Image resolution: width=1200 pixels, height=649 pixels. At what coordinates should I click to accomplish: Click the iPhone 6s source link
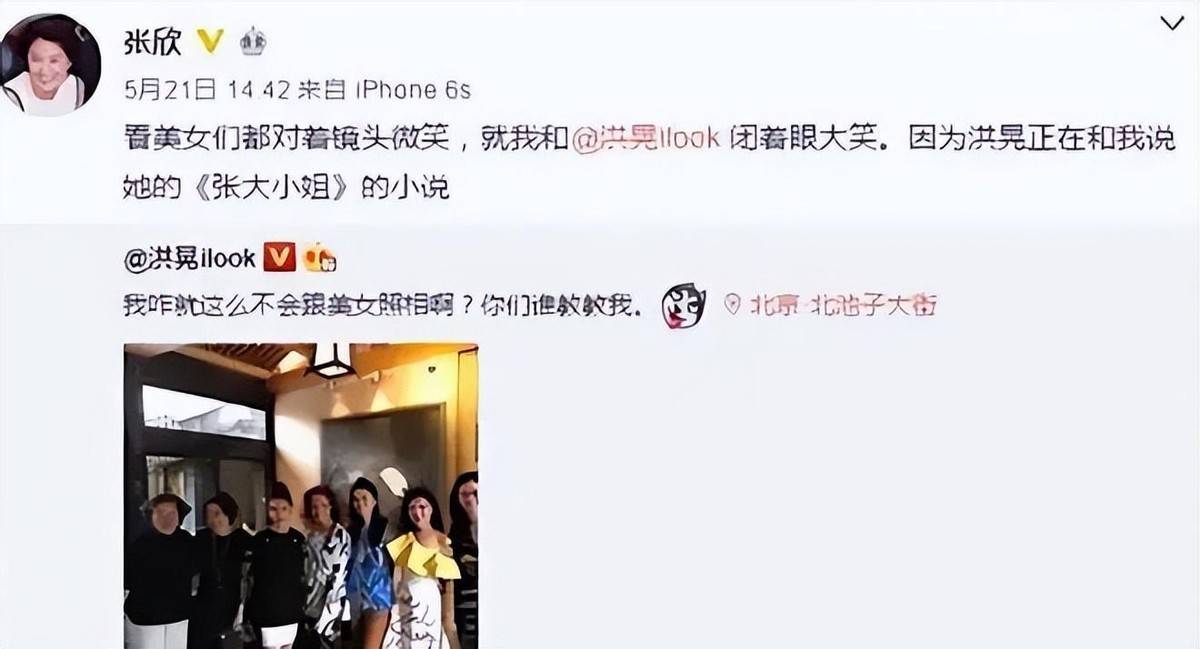click(413, 91)
